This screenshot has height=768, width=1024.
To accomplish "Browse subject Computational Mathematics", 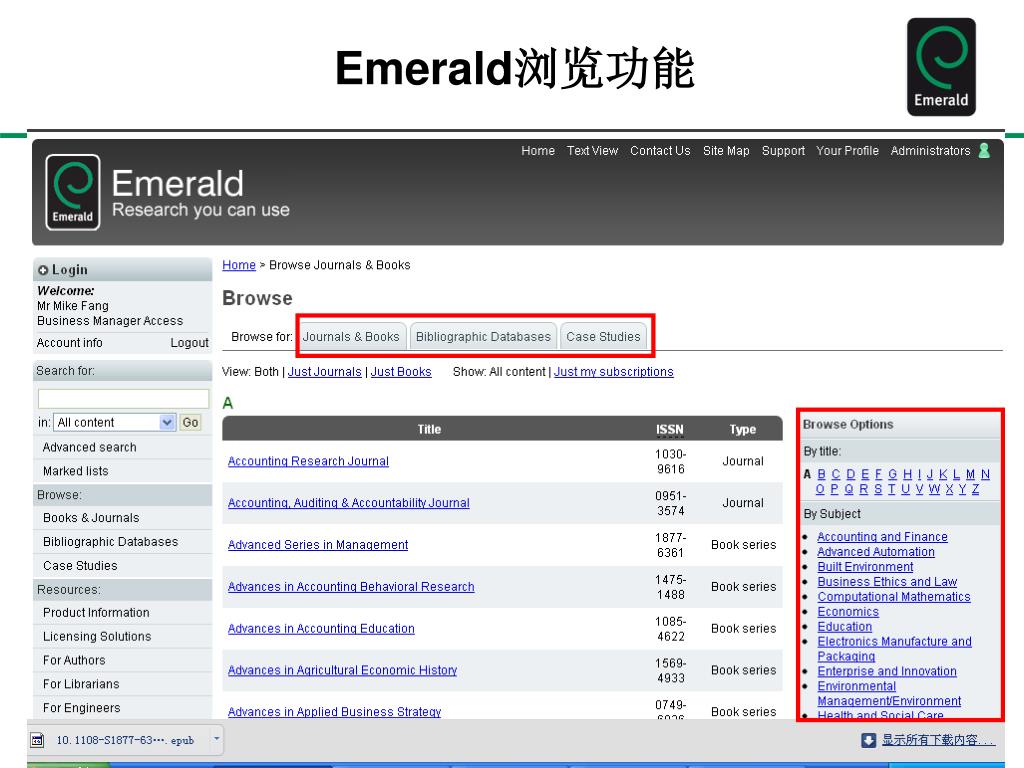I will point(893,597).
